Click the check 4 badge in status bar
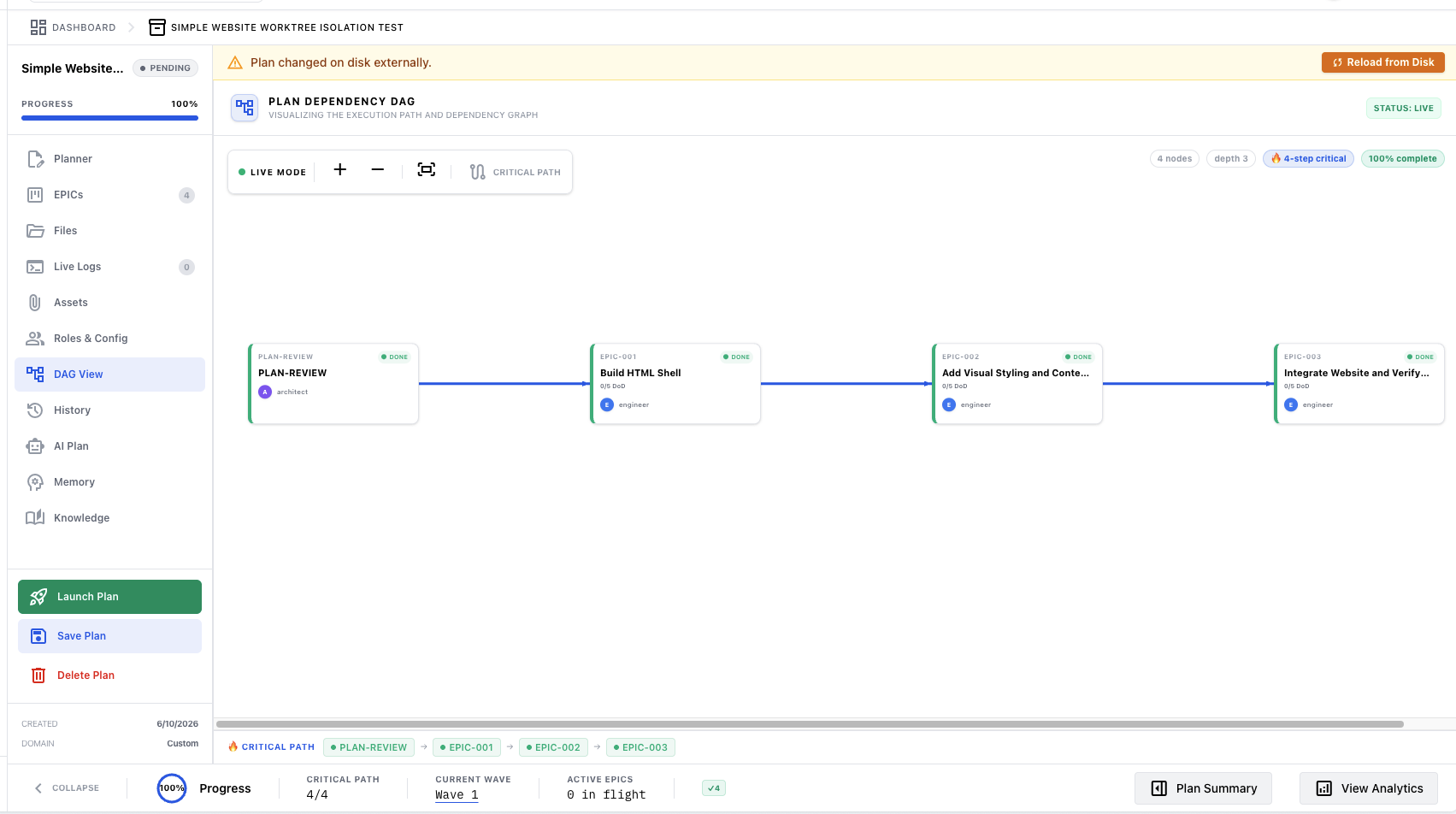This screenshot has height=814, width=1456. pyautogui.click(x=714, y=788)
